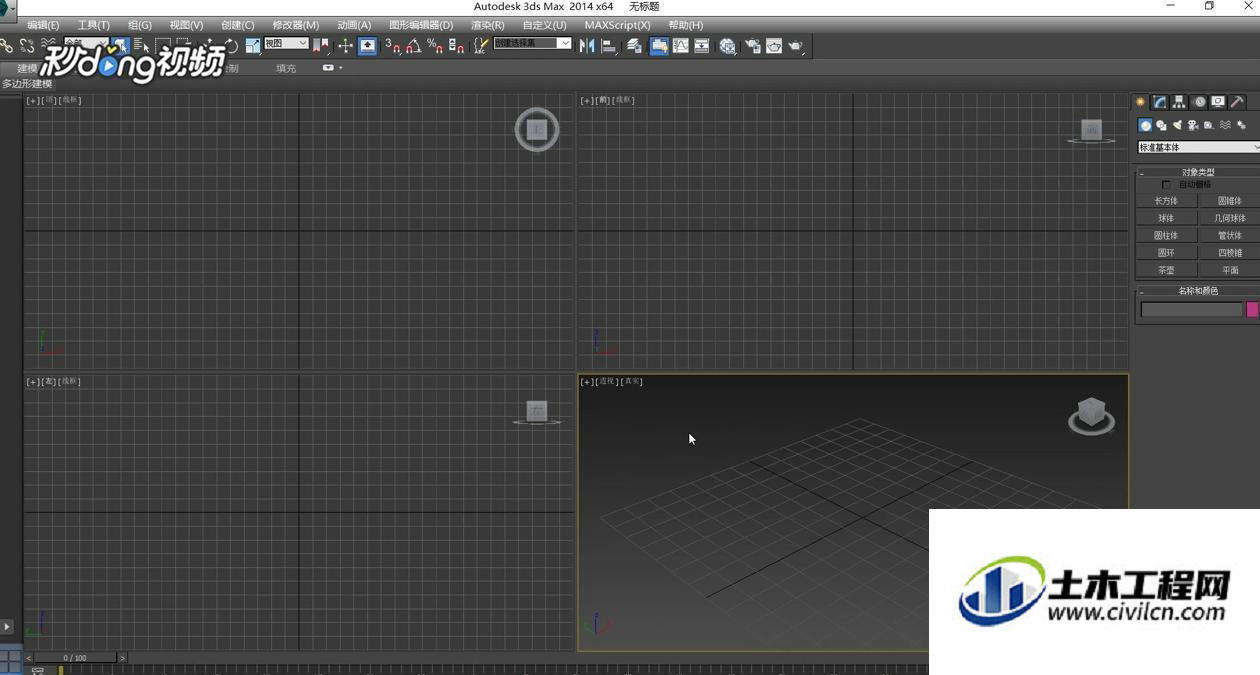Select the Systems category icon
The image size is (1260, 675).
(1242, 126)
